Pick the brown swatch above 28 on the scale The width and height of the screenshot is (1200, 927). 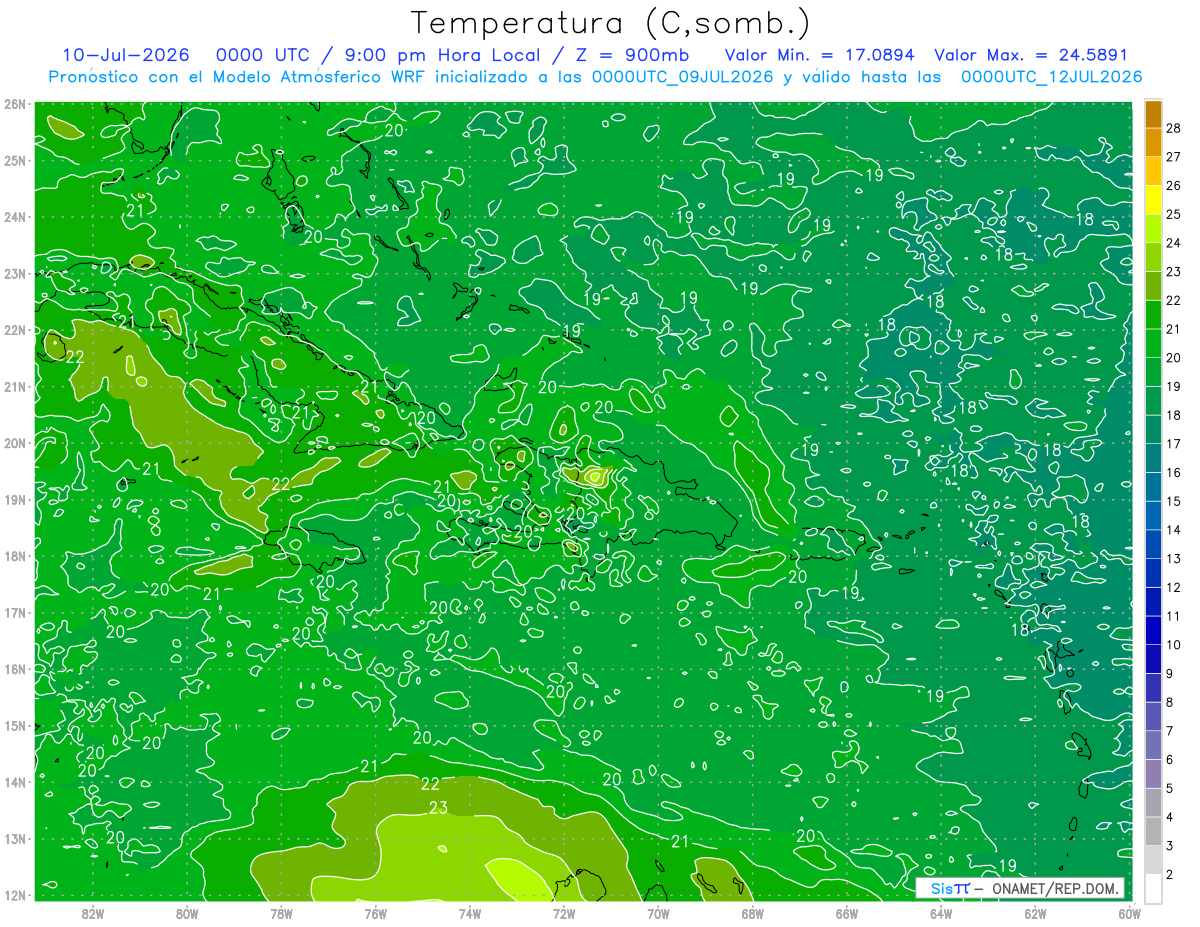(1153, 114)
